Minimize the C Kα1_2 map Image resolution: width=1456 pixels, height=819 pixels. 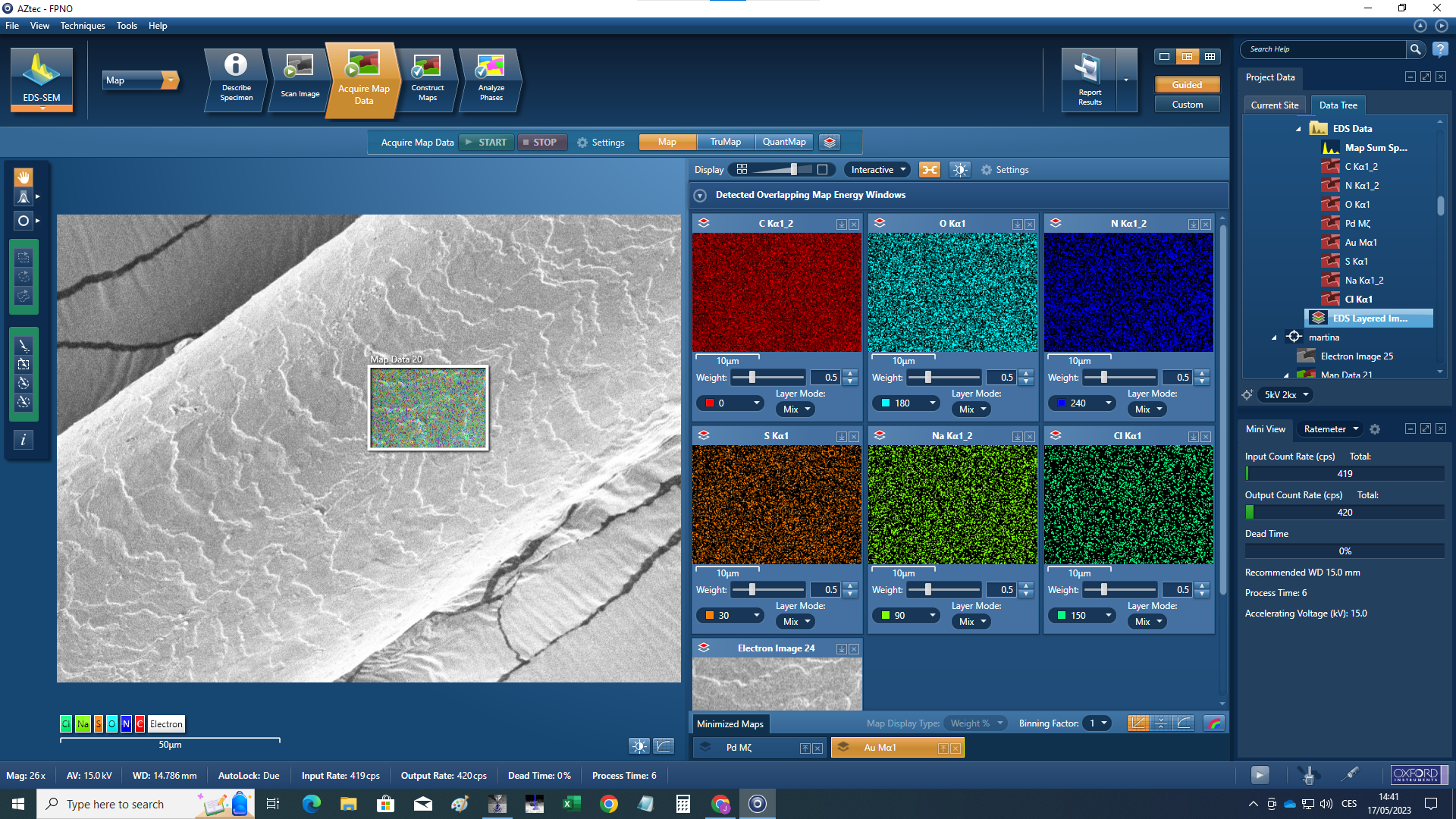click(842, 224)
